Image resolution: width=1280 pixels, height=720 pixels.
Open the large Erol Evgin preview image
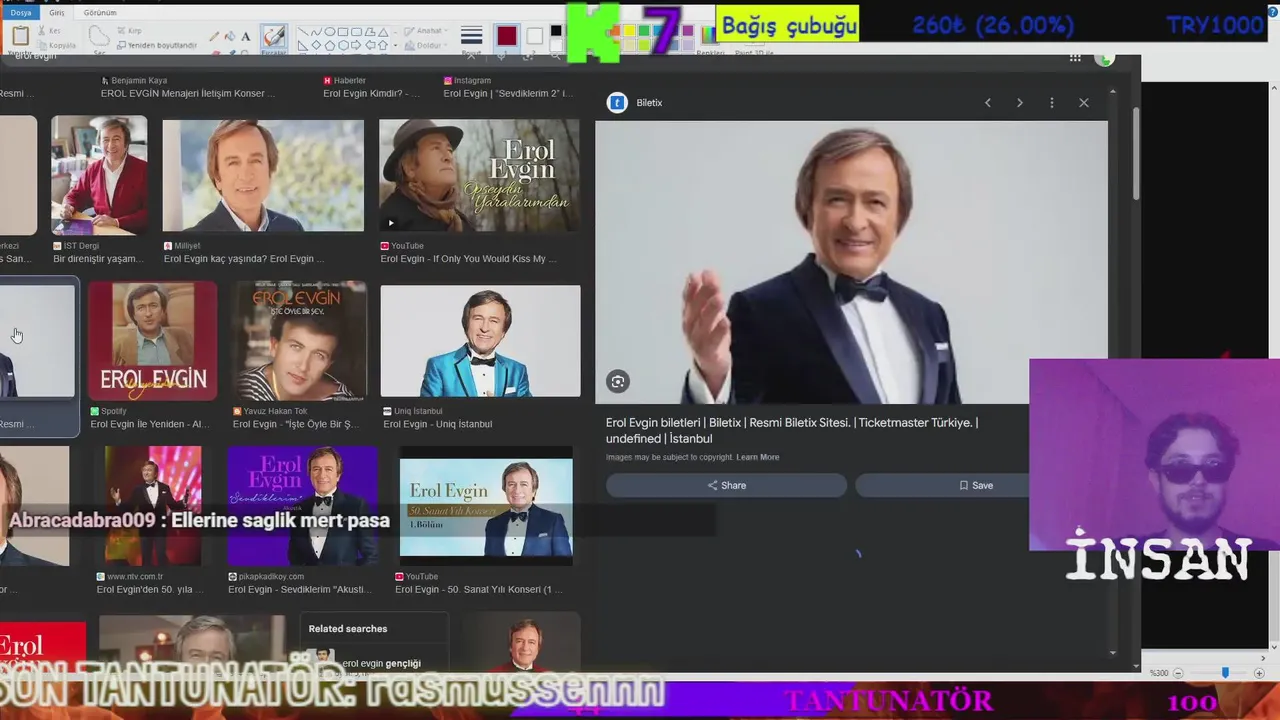[851, 263]
